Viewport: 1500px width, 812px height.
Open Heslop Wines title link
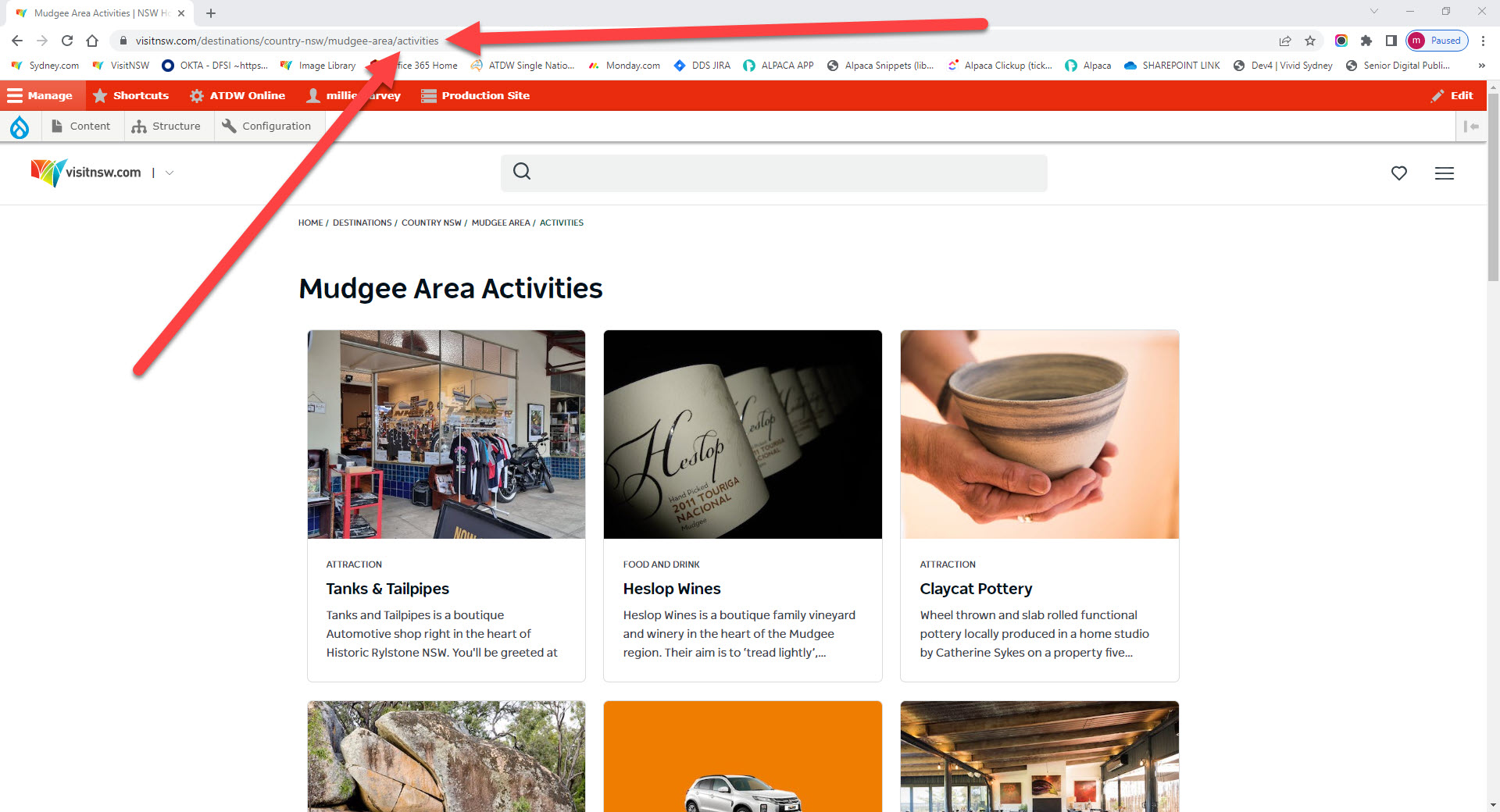point(672,589)
